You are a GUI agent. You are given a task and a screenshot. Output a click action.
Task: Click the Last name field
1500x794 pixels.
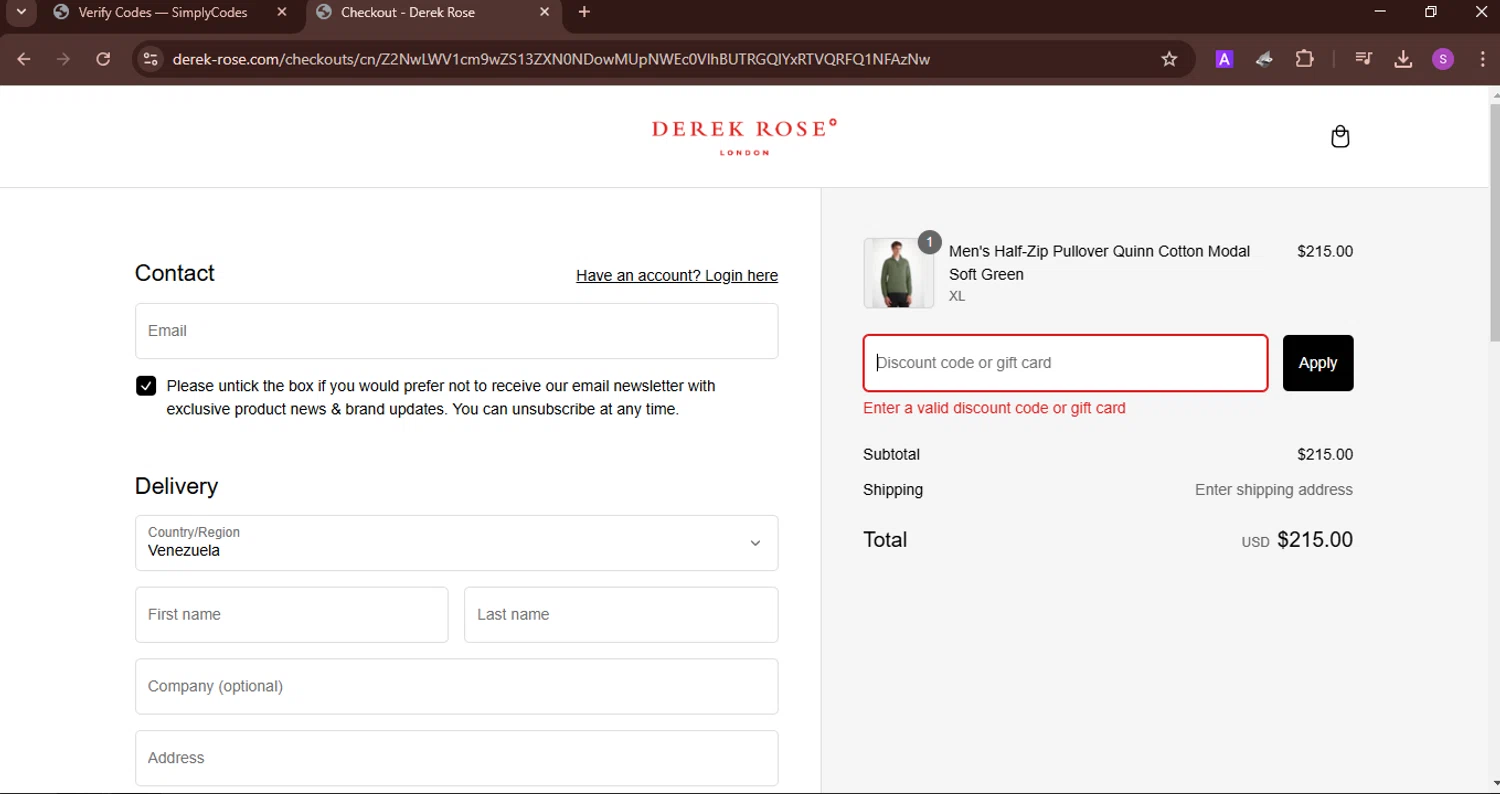621,614
